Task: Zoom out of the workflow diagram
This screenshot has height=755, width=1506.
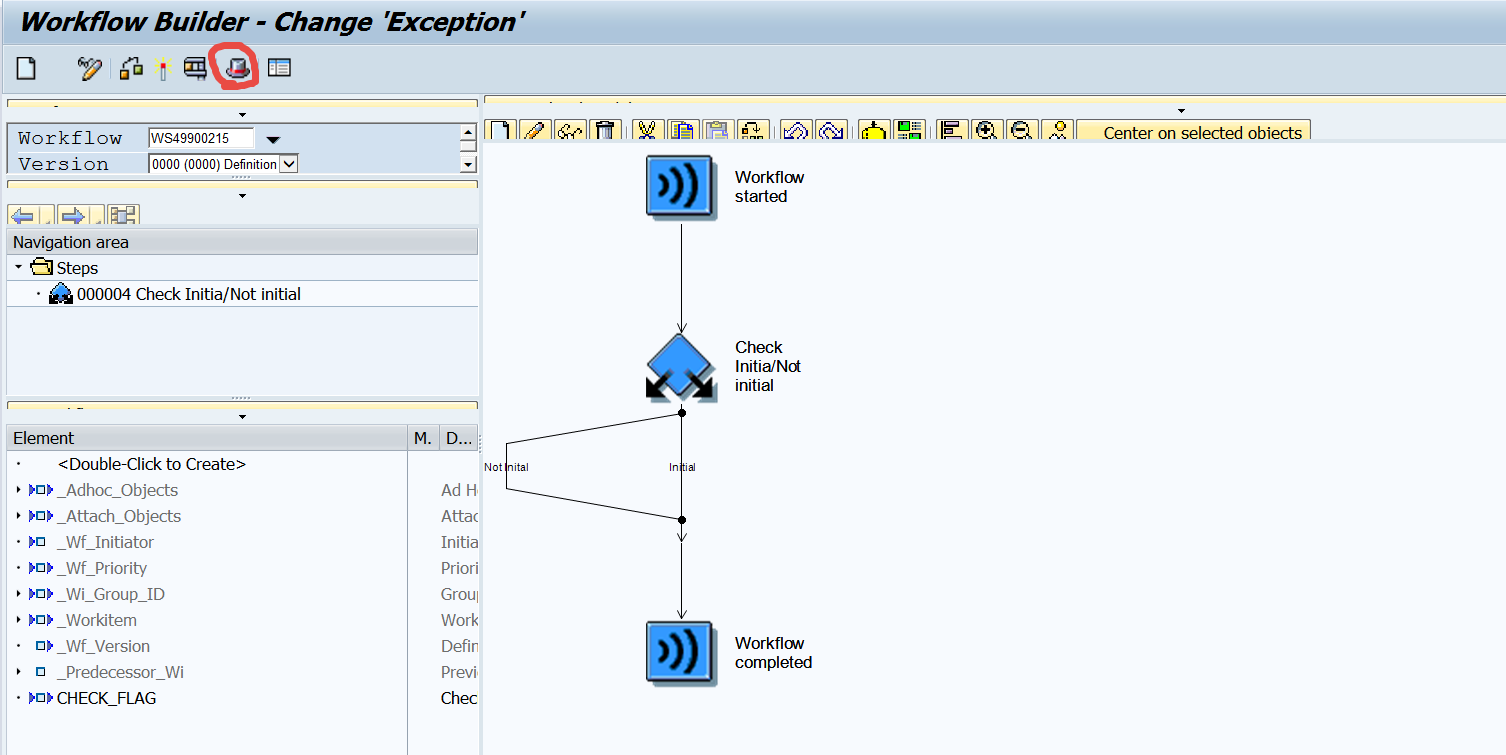Action: [x=1021, y=130]
